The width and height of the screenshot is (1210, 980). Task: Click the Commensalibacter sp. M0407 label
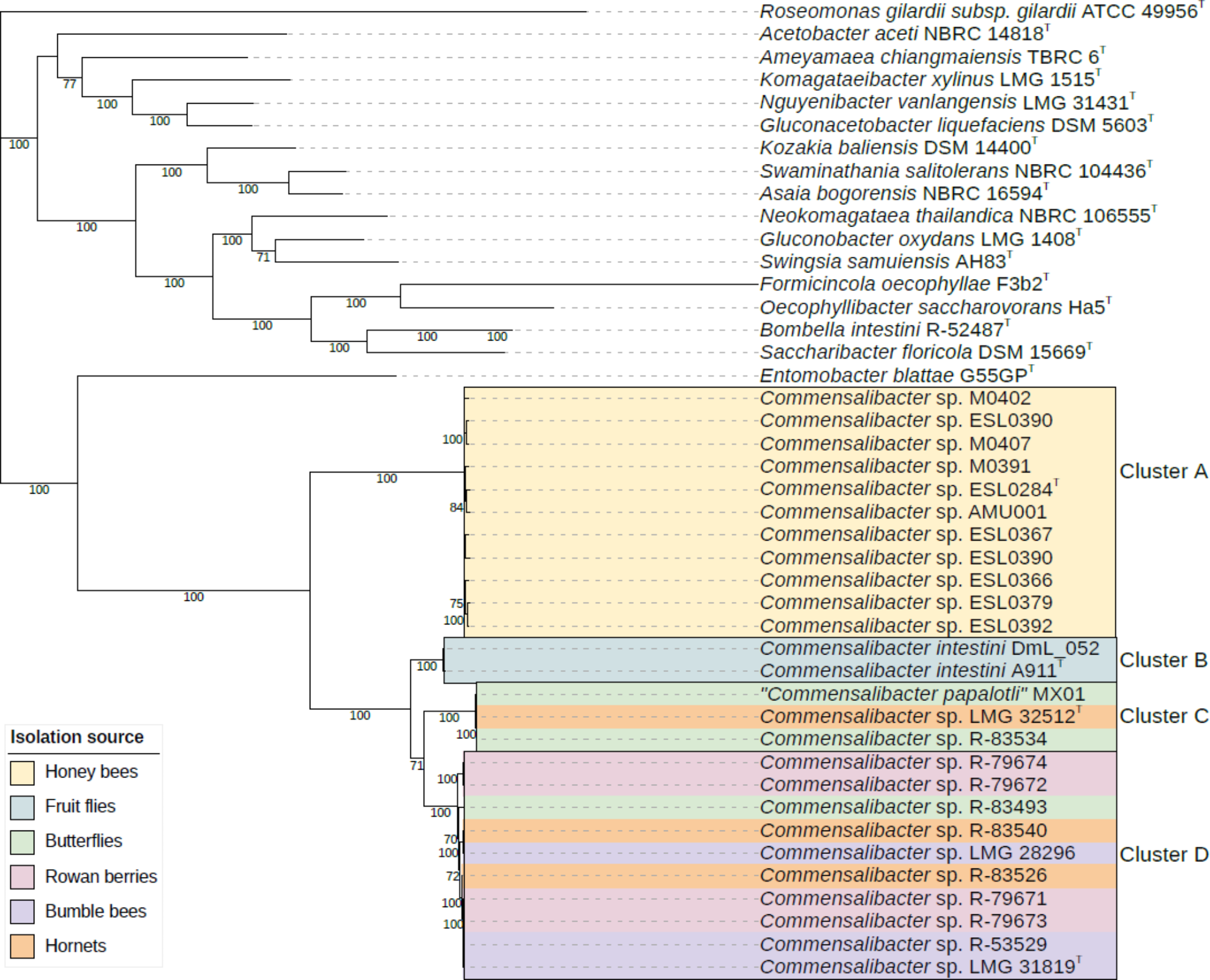point(895,444)
